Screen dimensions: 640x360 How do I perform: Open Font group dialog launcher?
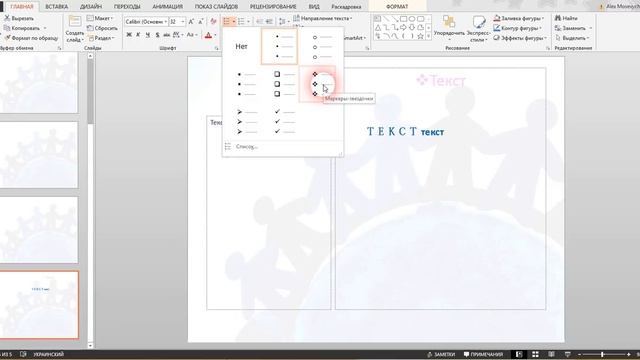(x=216, y=48)
